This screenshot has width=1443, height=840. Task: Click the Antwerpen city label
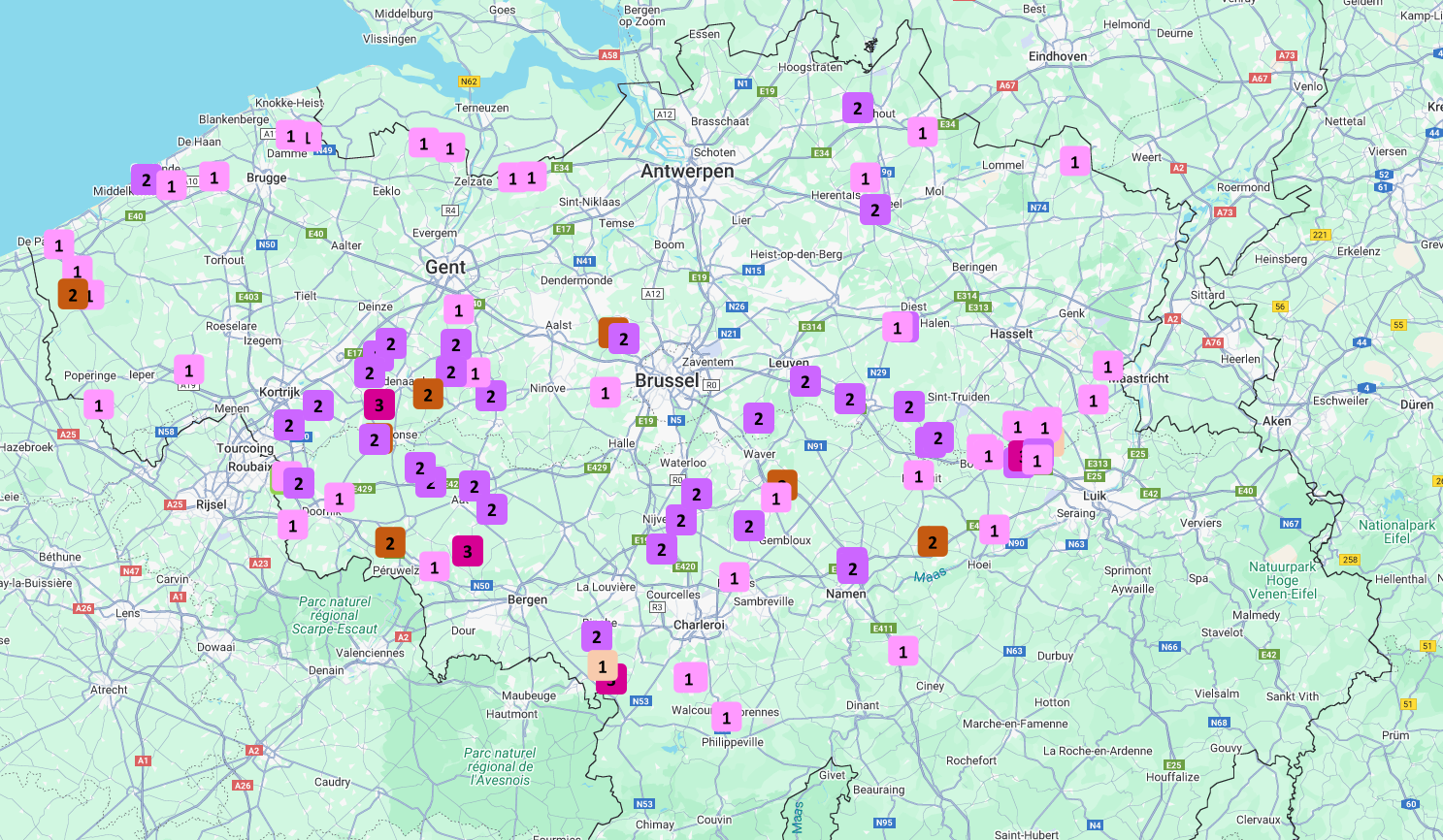(687, 172)
